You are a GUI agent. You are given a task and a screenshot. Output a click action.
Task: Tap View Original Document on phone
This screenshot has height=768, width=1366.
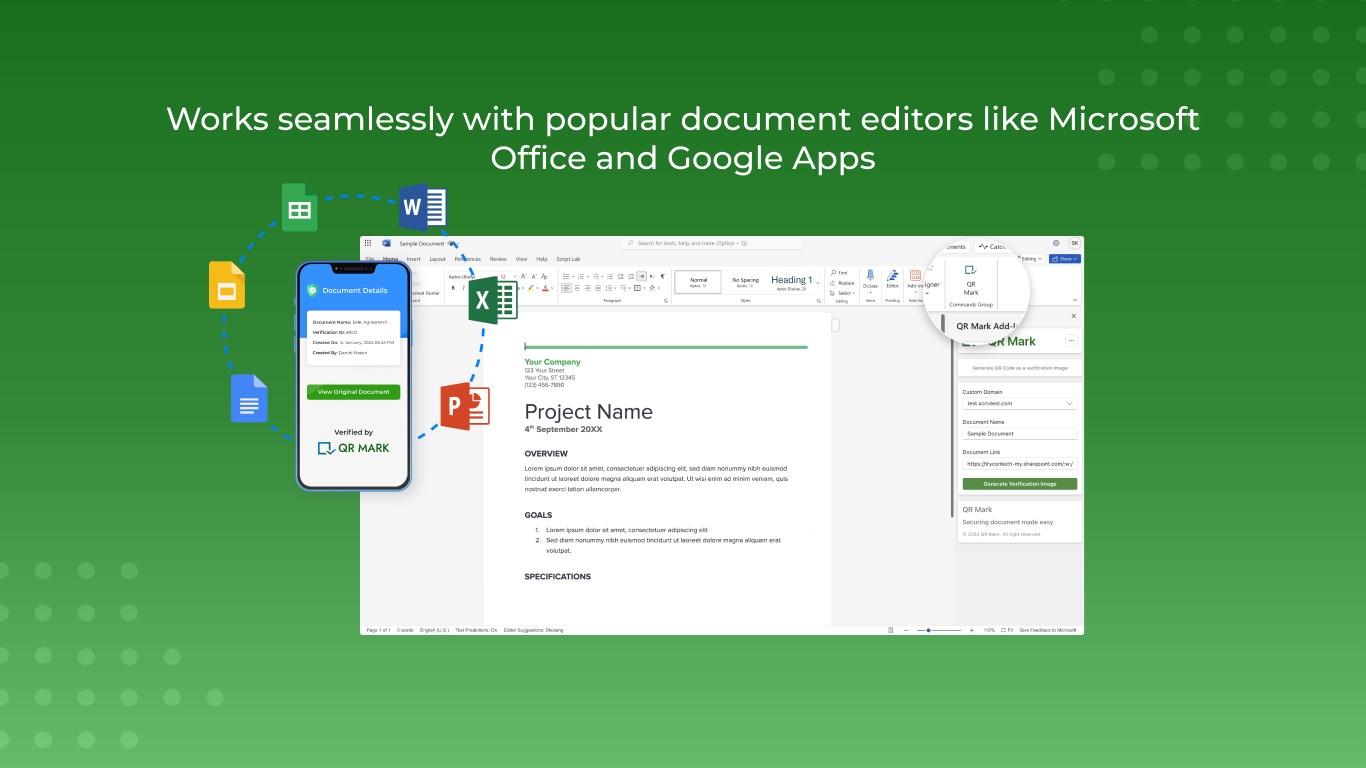pyautogui.click(x=354, y=392)
